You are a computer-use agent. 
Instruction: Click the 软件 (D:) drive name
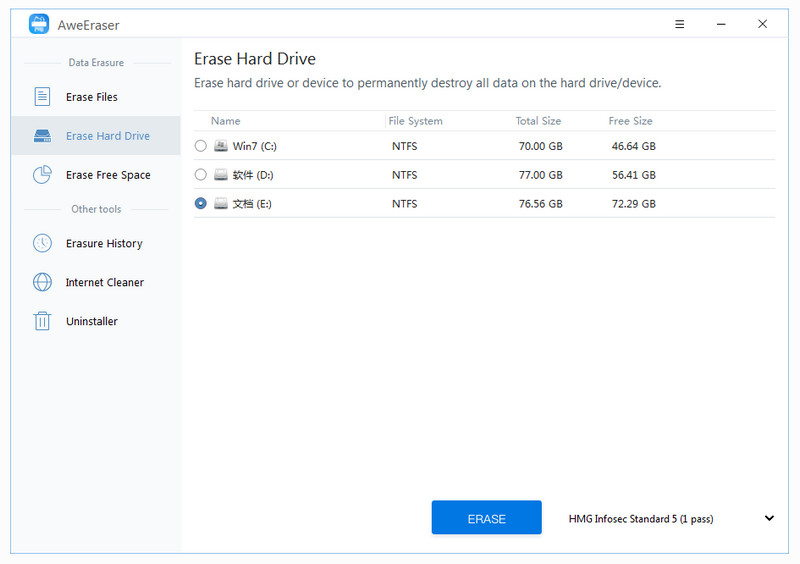[x=253, y=175]
